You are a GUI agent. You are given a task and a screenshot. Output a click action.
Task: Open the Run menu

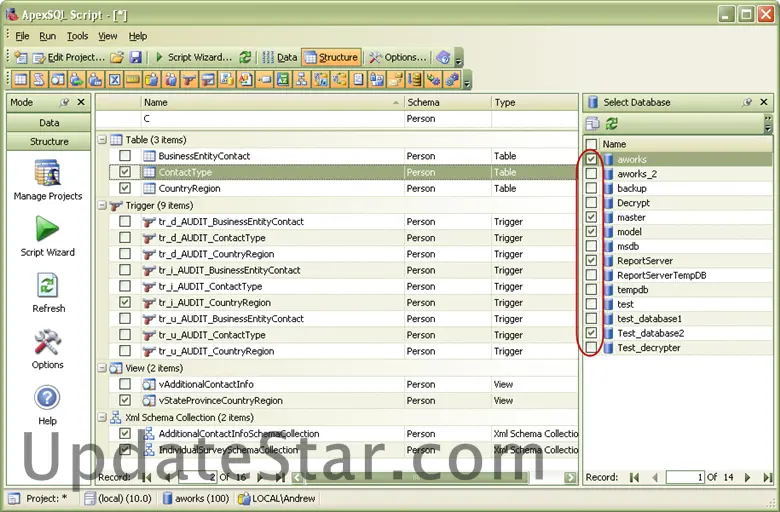pyautogui.click(x=48, y=36)
